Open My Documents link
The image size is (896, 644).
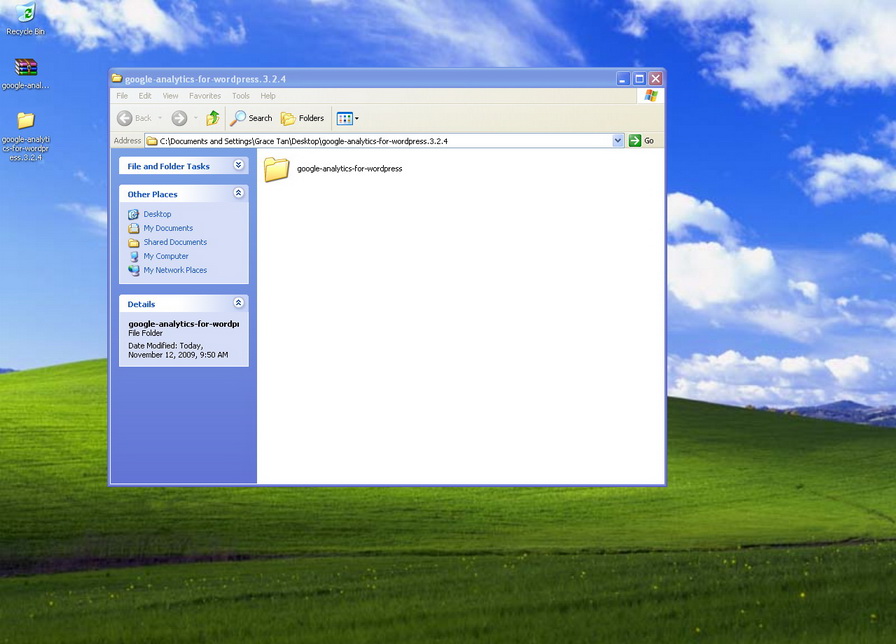168,228
